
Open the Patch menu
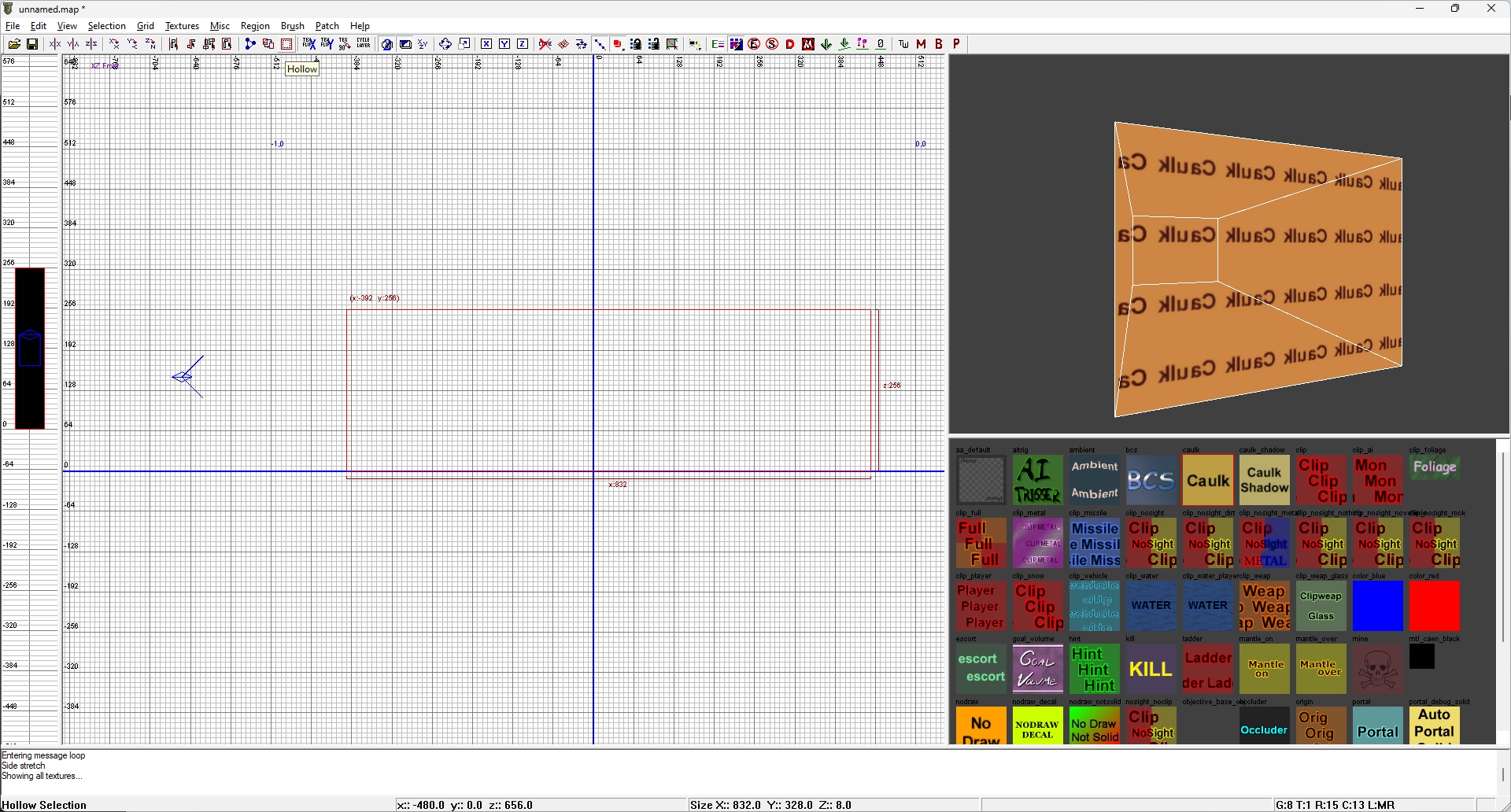(x=327, y=26)
